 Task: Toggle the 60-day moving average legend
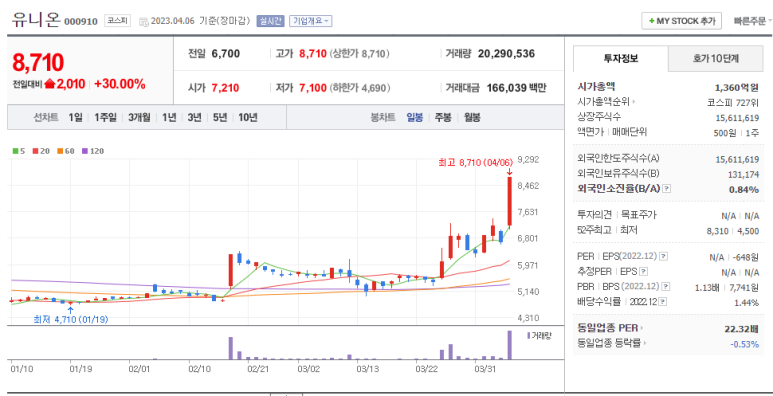[66, 151]
